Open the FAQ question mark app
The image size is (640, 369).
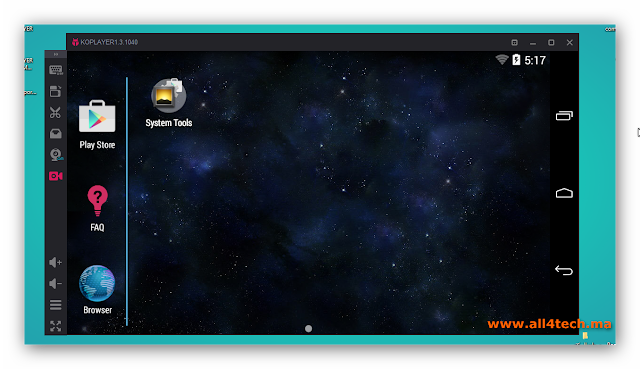point(97,208)
